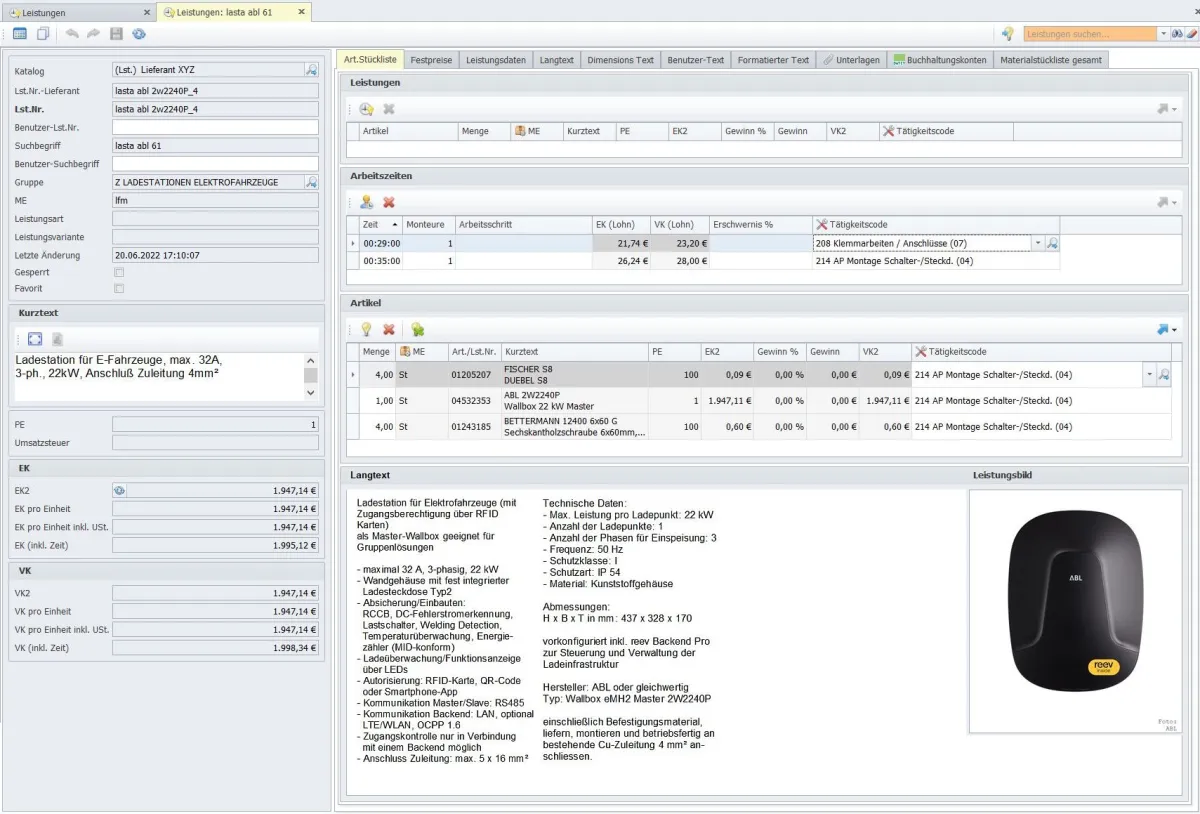This screenshot has width=1200, height=814.
Task: Click the EK2 recalculation icon
Action: pos(119,491)
